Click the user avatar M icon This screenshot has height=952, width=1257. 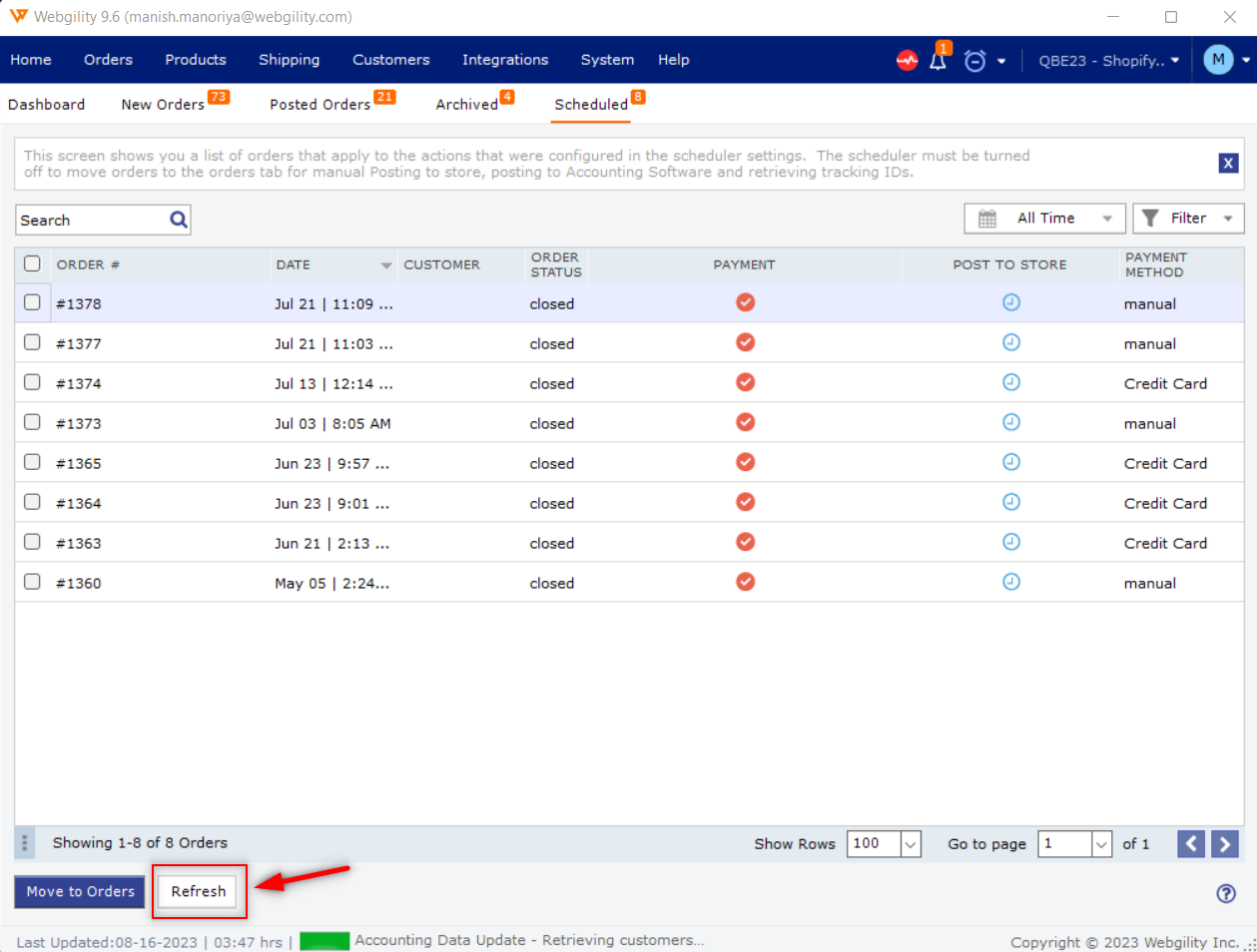[x=1218, y=60]
